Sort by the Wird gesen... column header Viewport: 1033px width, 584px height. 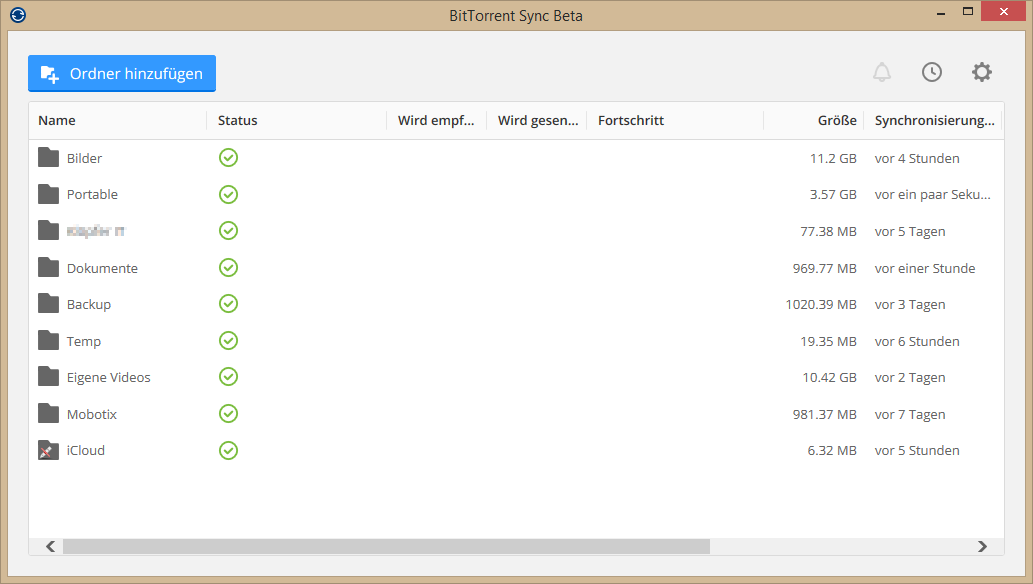tap(537, 121)
